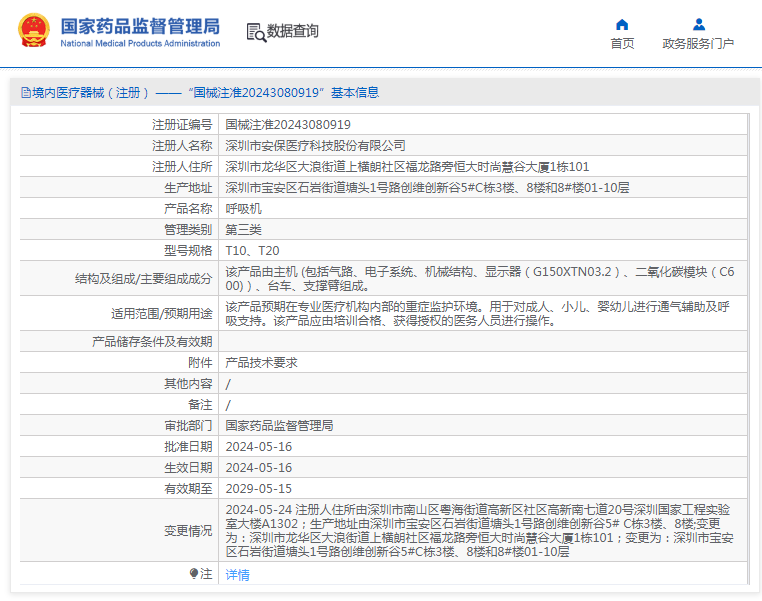Click the 批准日期 label
This screenshot has width=762, height=601.
coord(188,446)
